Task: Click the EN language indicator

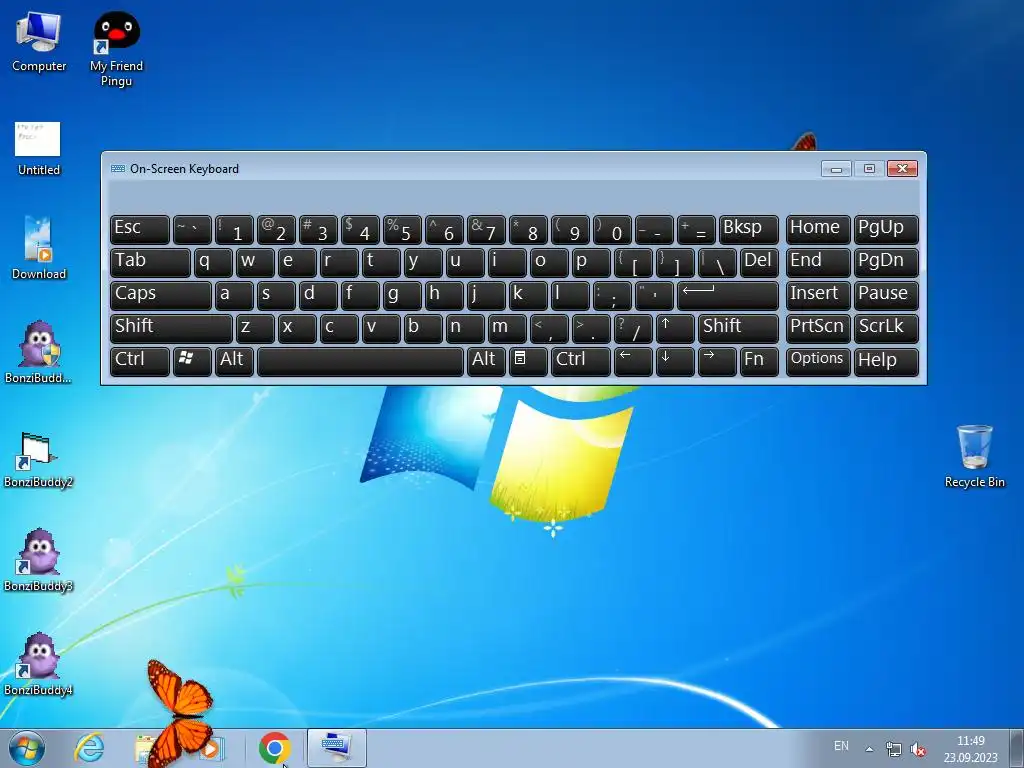Action: coord(841,746)
